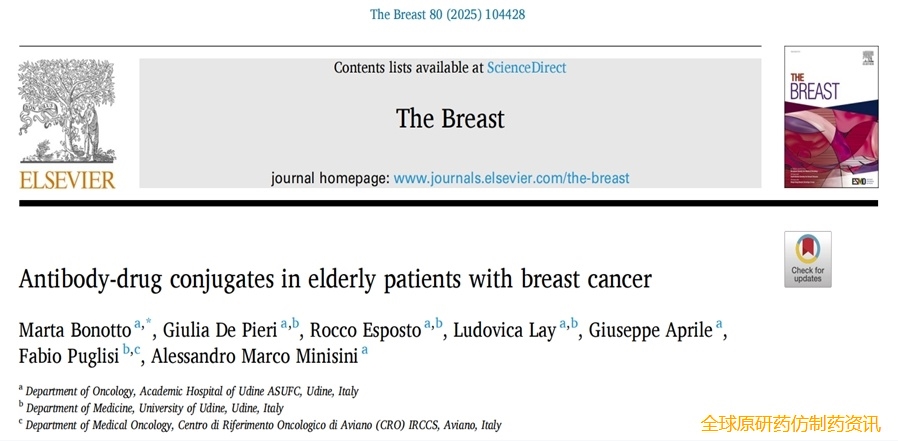Click the ELSEVIER wordmark text
898x441 pixels.
click(x=67, y=180)
